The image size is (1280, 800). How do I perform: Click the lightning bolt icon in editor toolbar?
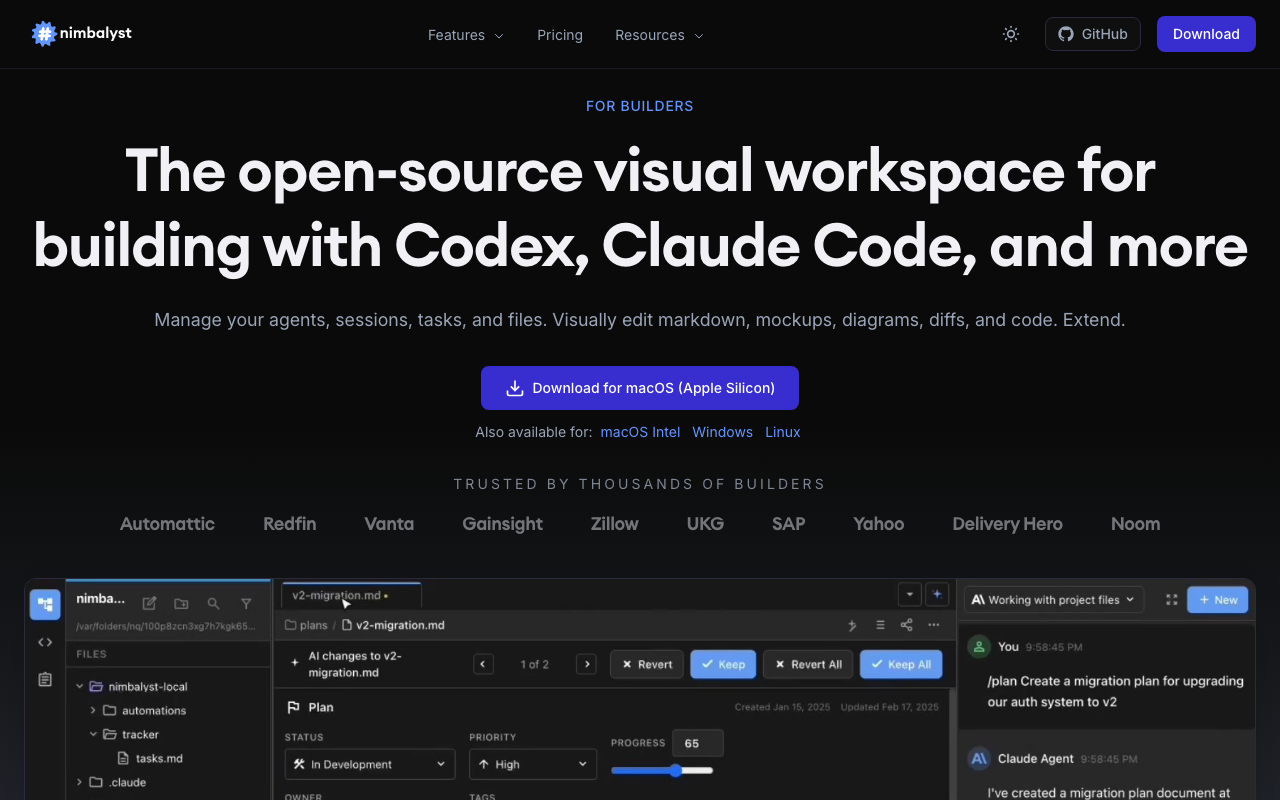pos(853,625)
